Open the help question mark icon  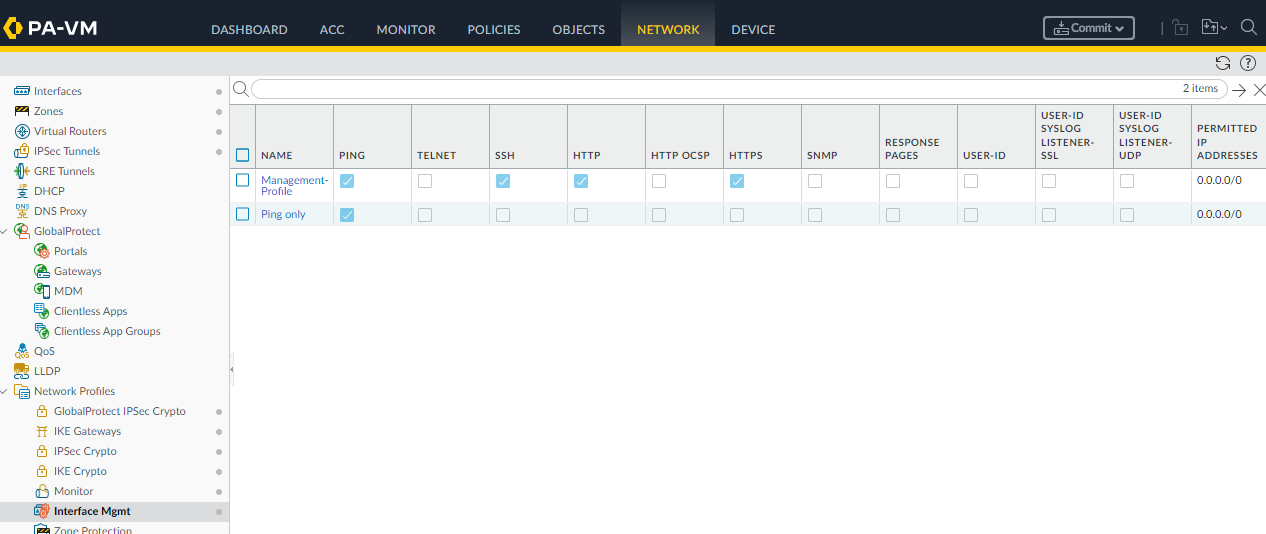pyautogui.click(x=1247, y=63)
